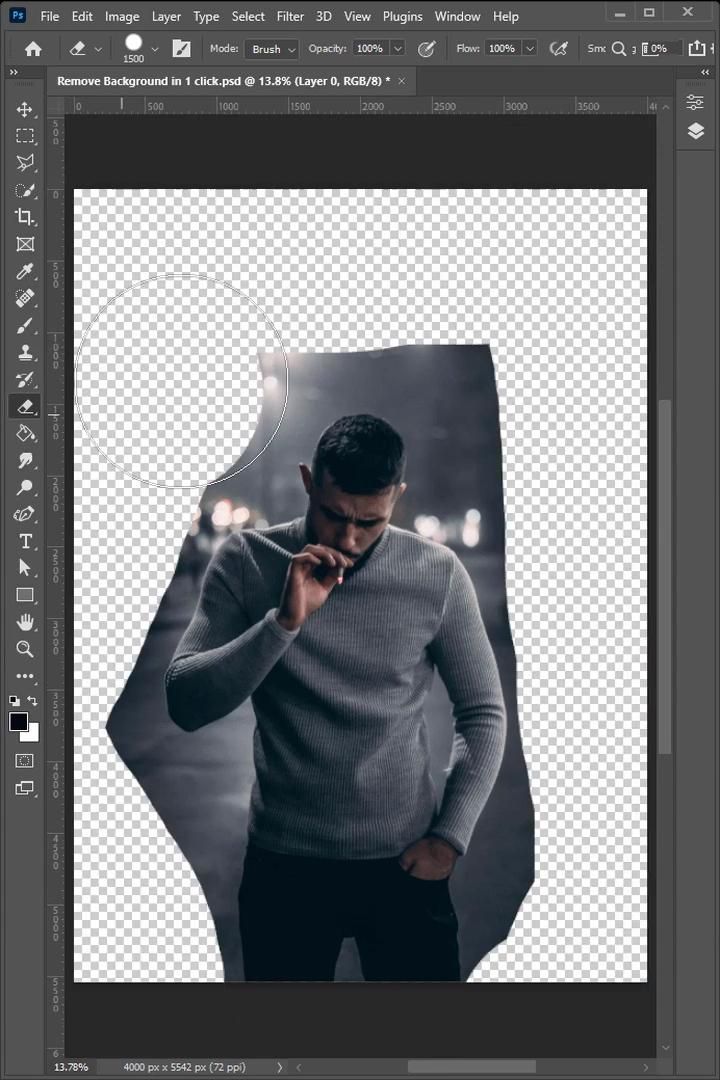Toggle pressure for opacity button
The width and height of the screenshot is (720, 1080).
426,49
